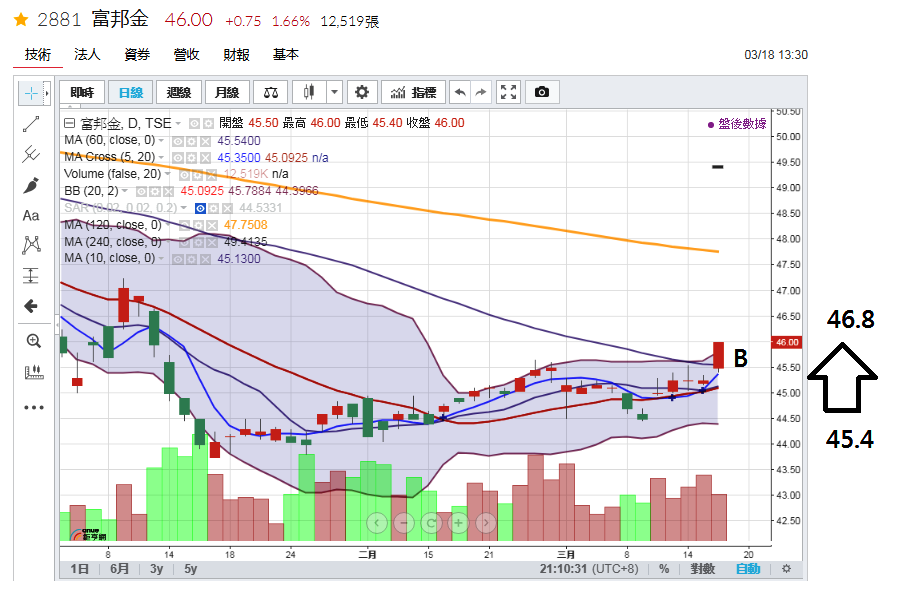Click the back arrow in left toolbar
This screenshot has width=900, height=600.
pos(31,306)
